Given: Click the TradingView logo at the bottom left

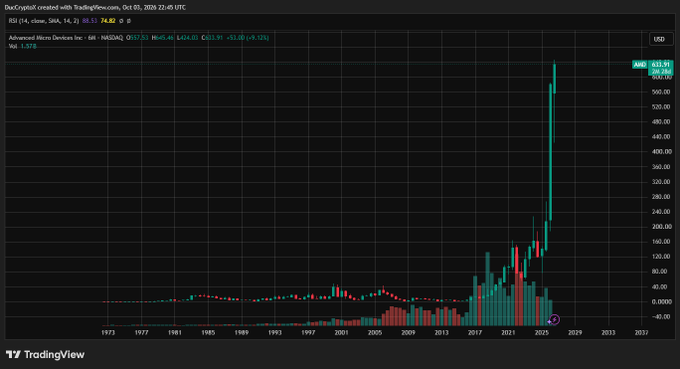Looking at the screenshot, I should coord(45,355).
